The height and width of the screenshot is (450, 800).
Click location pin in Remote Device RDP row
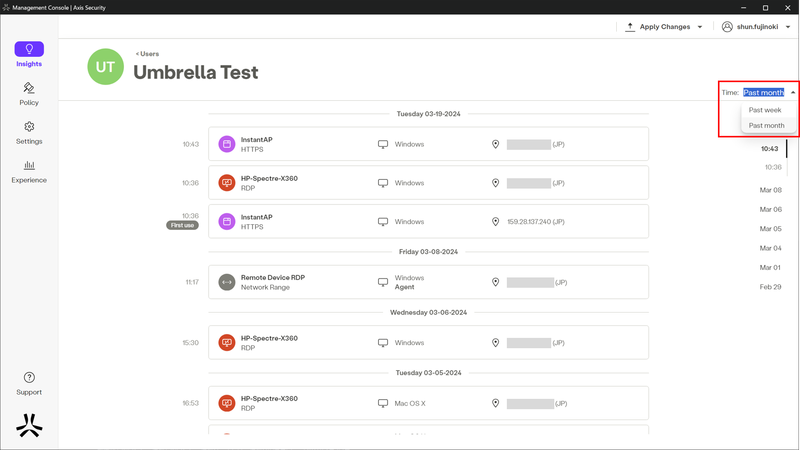[x=495, y=282]
